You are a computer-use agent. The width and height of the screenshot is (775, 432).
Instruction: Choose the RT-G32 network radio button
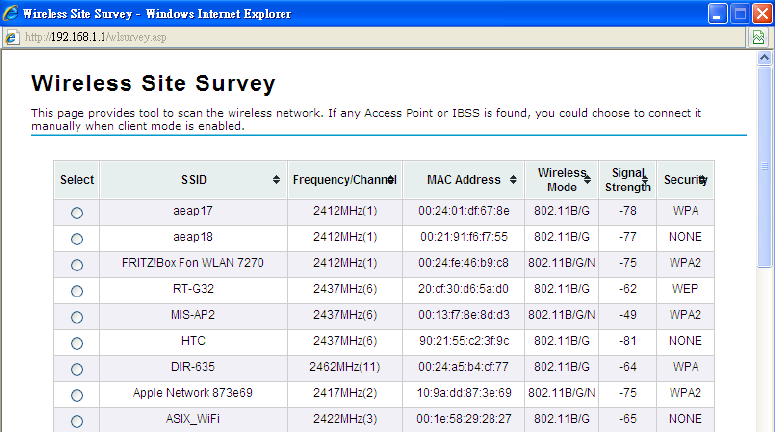click(77, 291)
